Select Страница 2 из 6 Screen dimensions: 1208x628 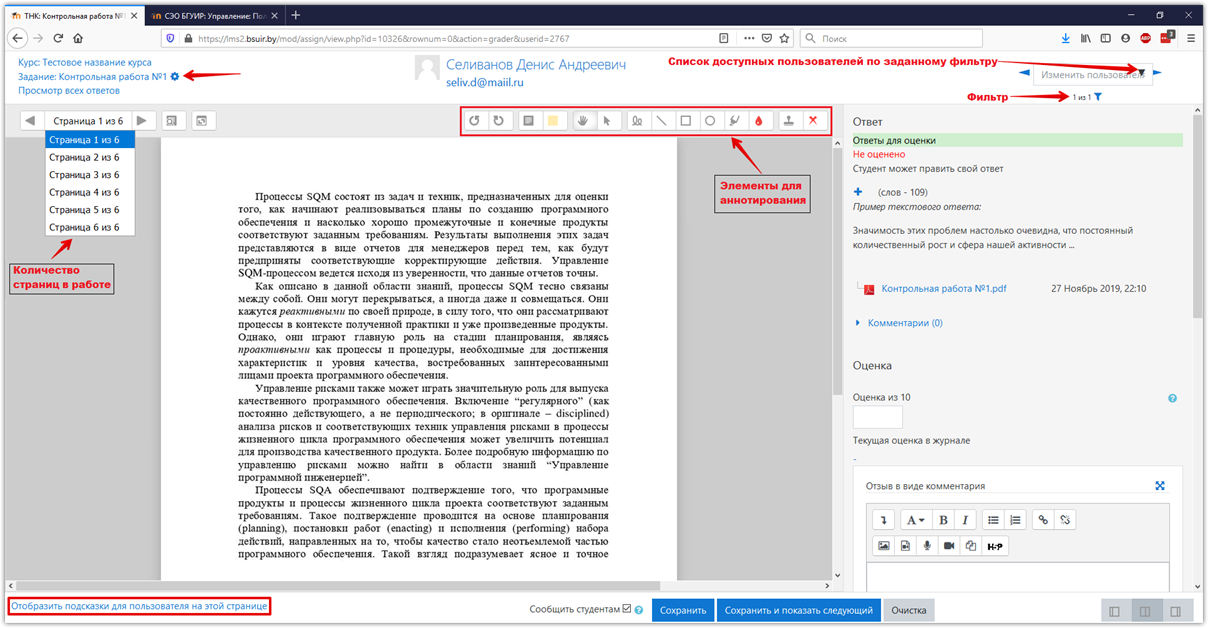(89, 157)
